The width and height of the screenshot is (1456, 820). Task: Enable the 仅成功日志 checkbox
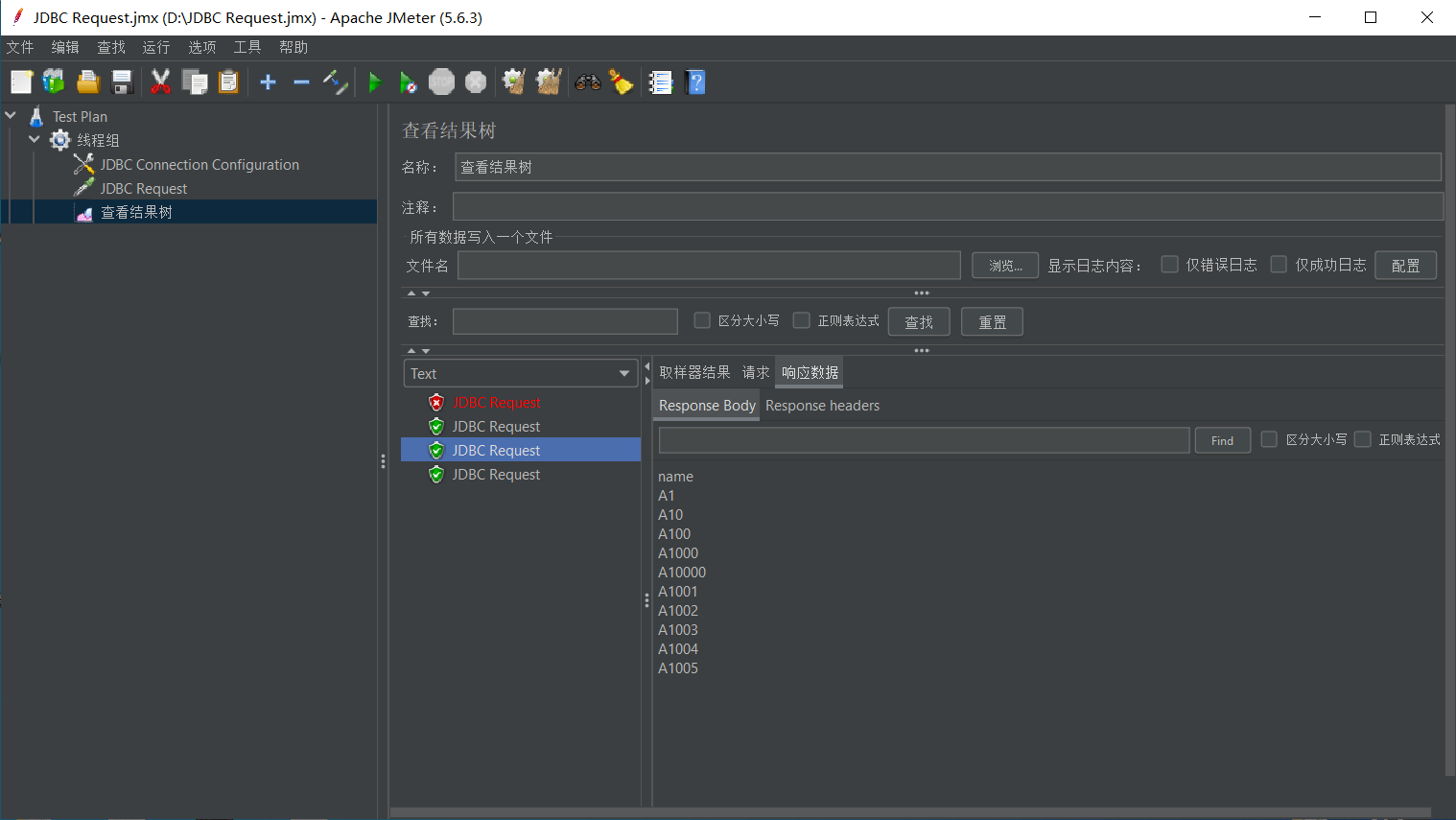[1279, 264]
